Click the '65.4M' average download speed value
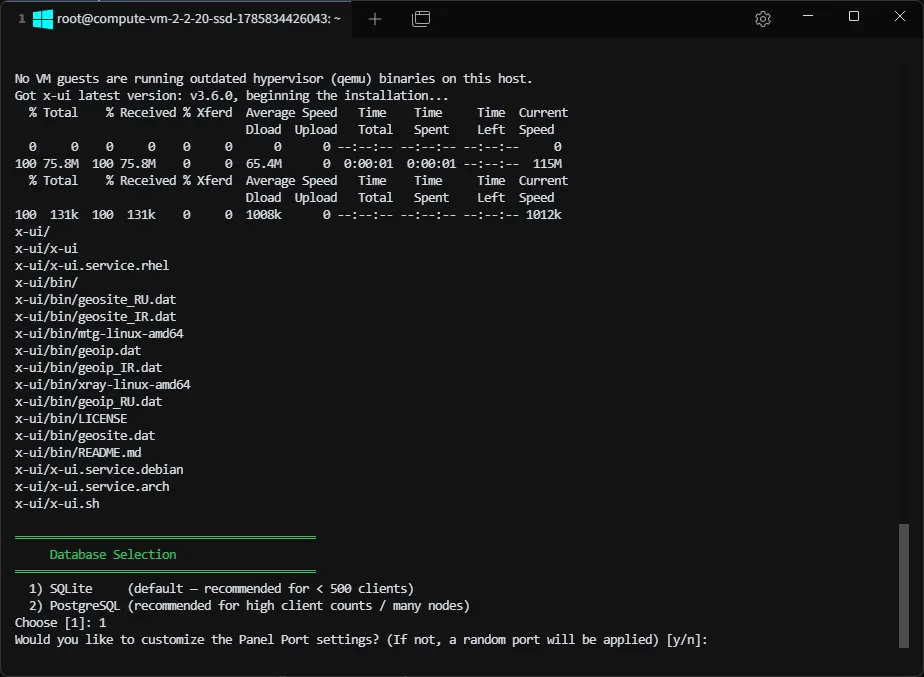 (263, 164)
